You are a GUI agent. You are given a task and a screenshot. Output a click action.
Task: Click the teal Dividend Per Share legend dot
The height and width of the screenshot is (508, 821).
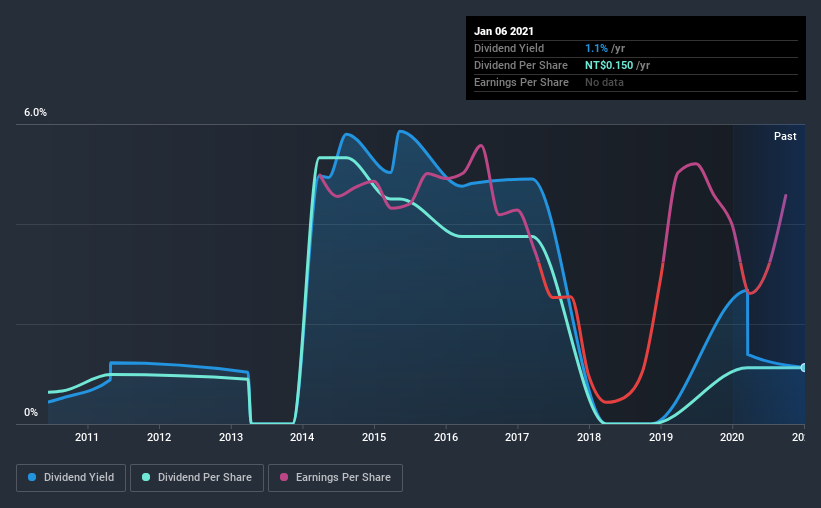(146, 477)
